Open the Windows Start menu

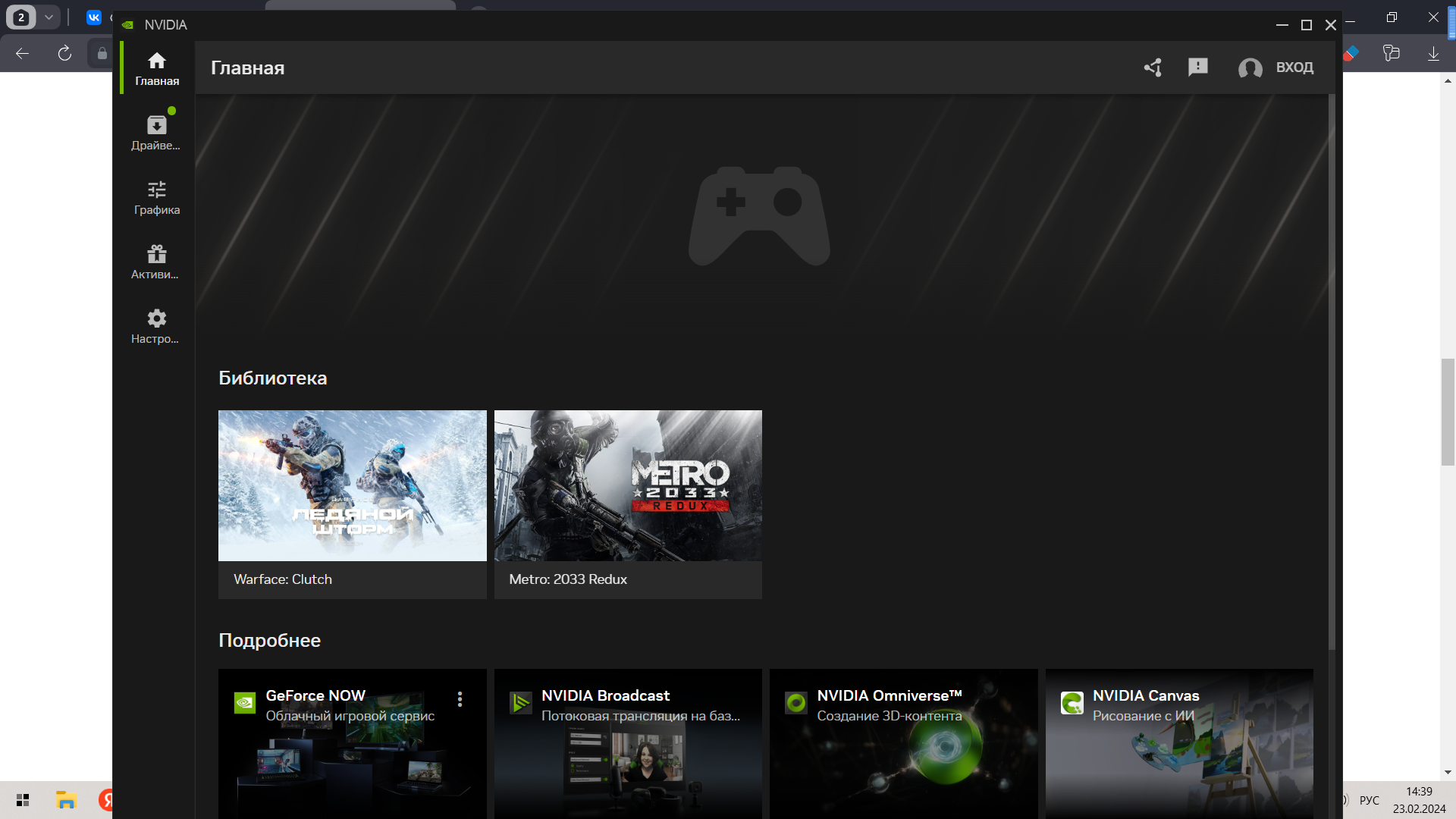[23, 800]
